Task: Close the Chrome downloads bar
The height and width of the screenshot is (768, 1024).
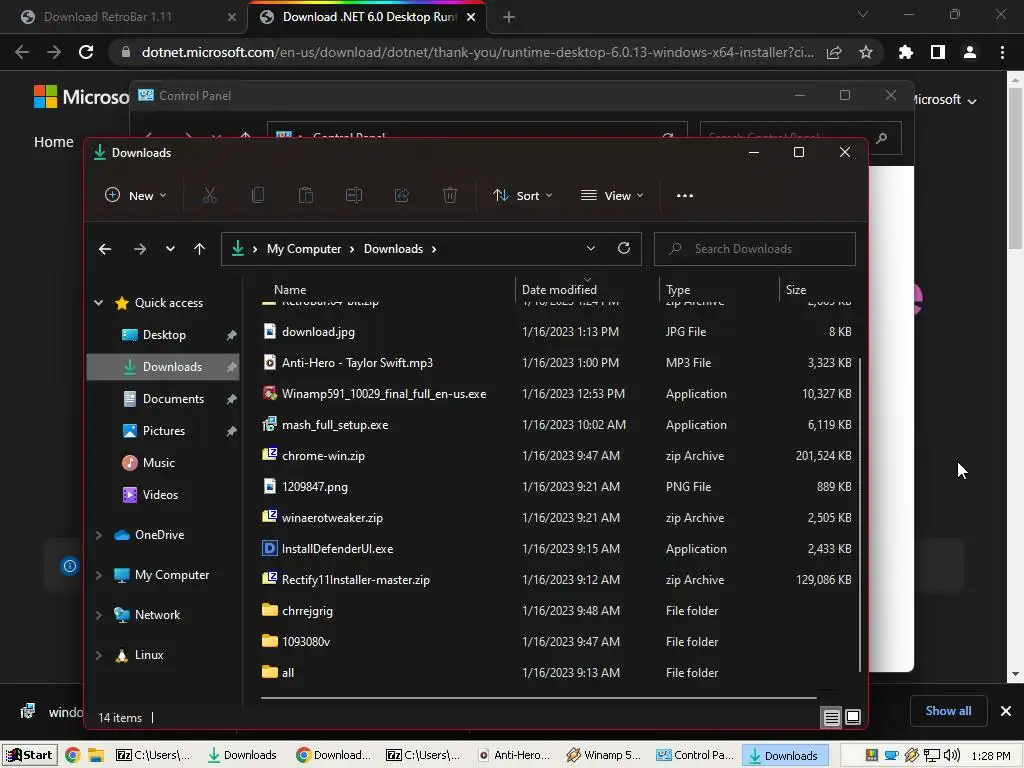Action: tap(1006, 711)
